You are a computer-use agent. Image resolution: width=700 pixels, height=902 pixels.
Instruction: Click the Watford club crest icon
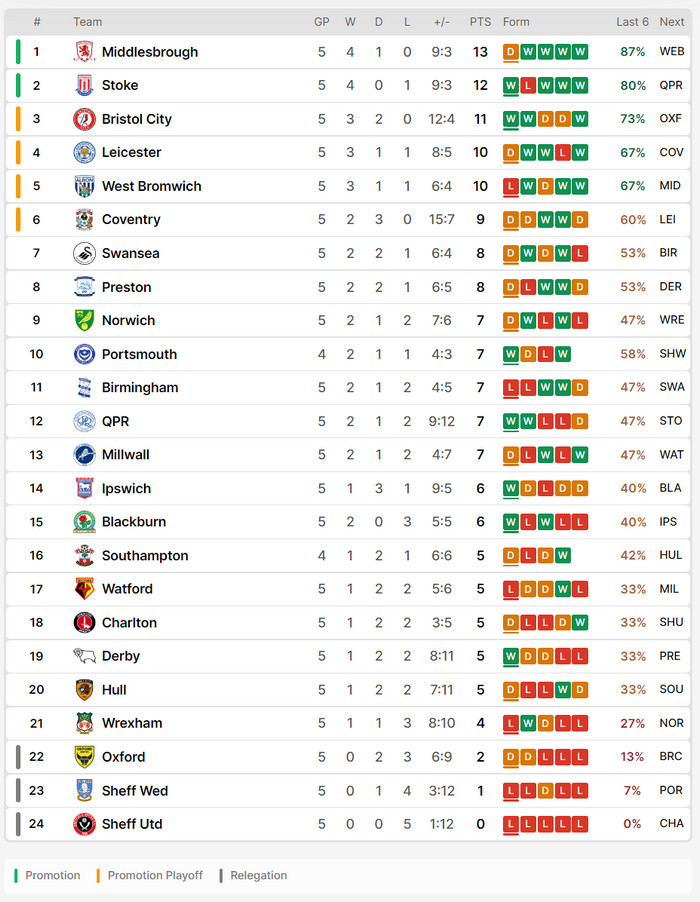84,589
